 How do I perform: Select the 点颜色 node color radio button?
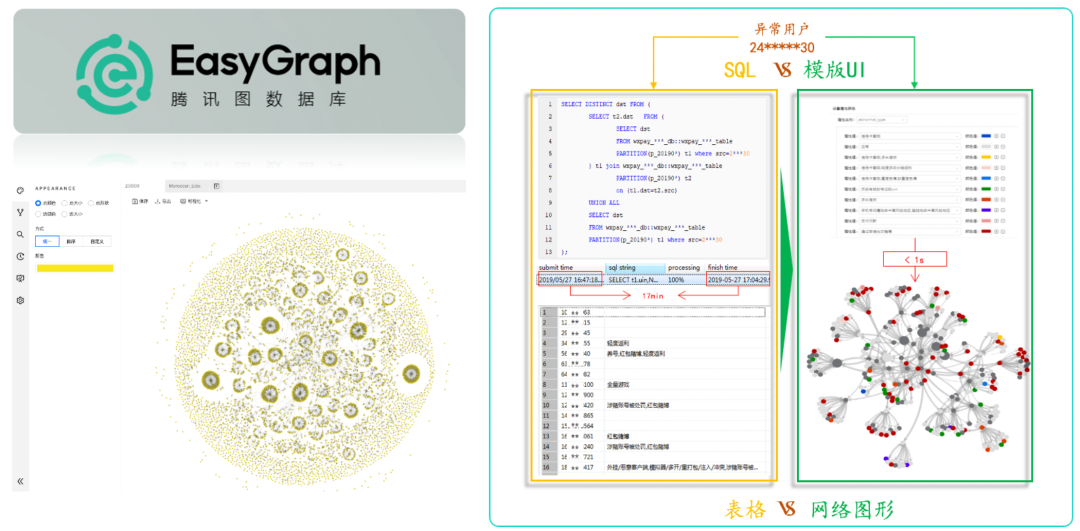[38, 203]
